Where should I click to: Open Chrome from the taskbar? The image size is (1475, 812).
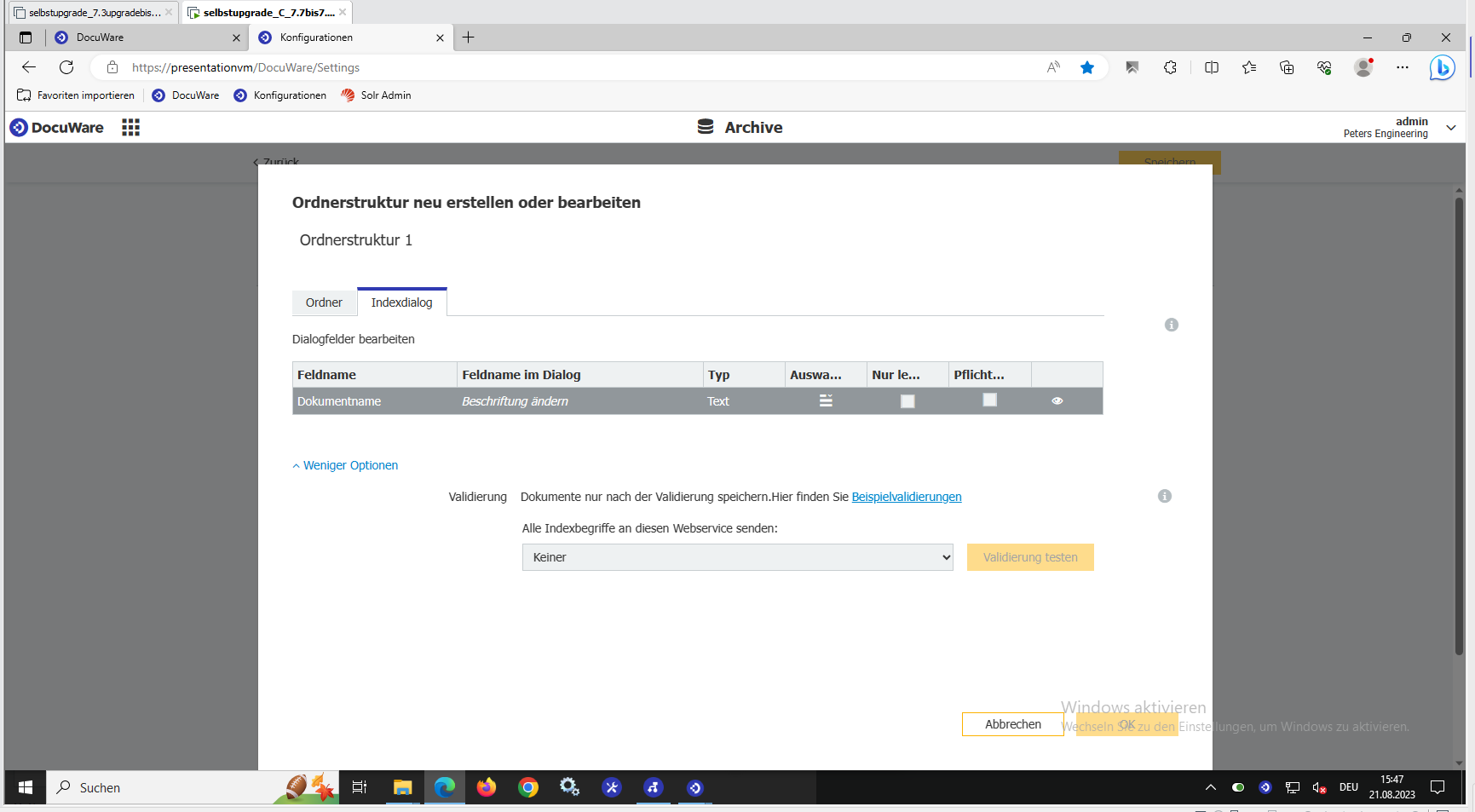pyautogui.click(x=528, y=787)
